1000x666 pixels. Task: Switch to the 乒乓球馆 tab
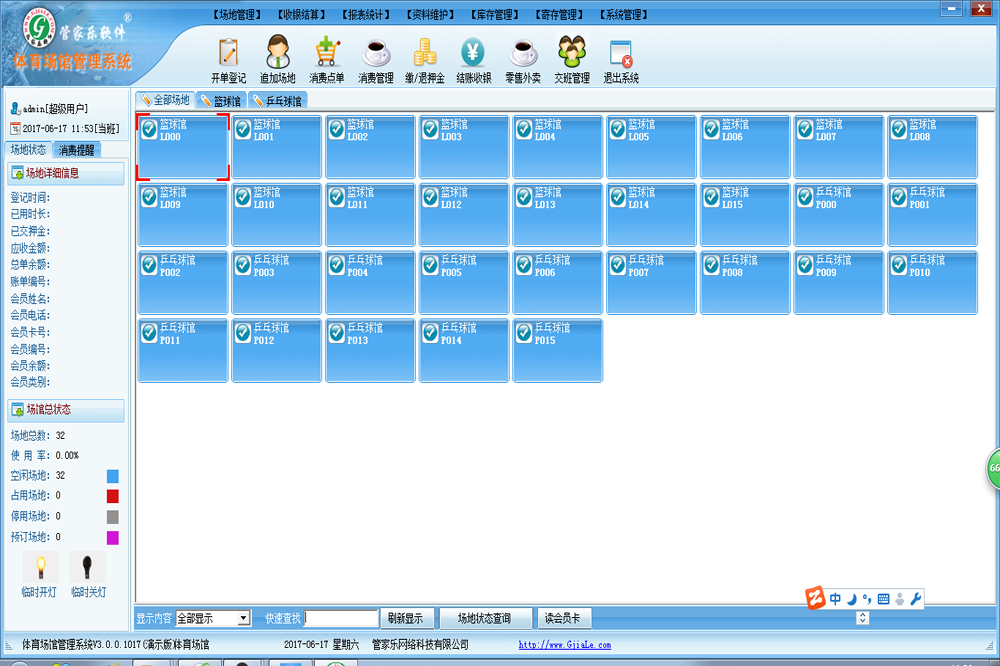click(278, 101)
